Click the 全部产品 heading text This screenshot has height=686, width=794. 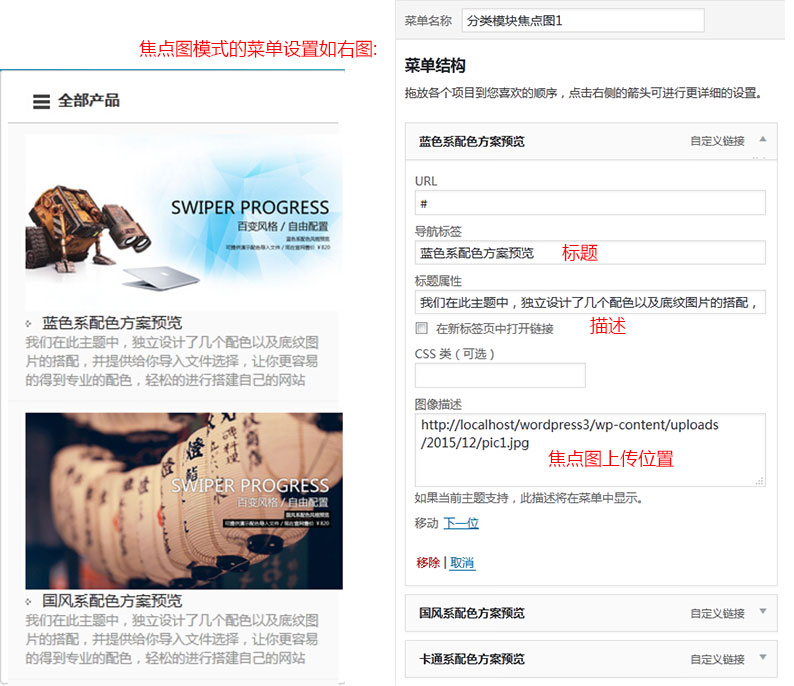coord(88,100)
